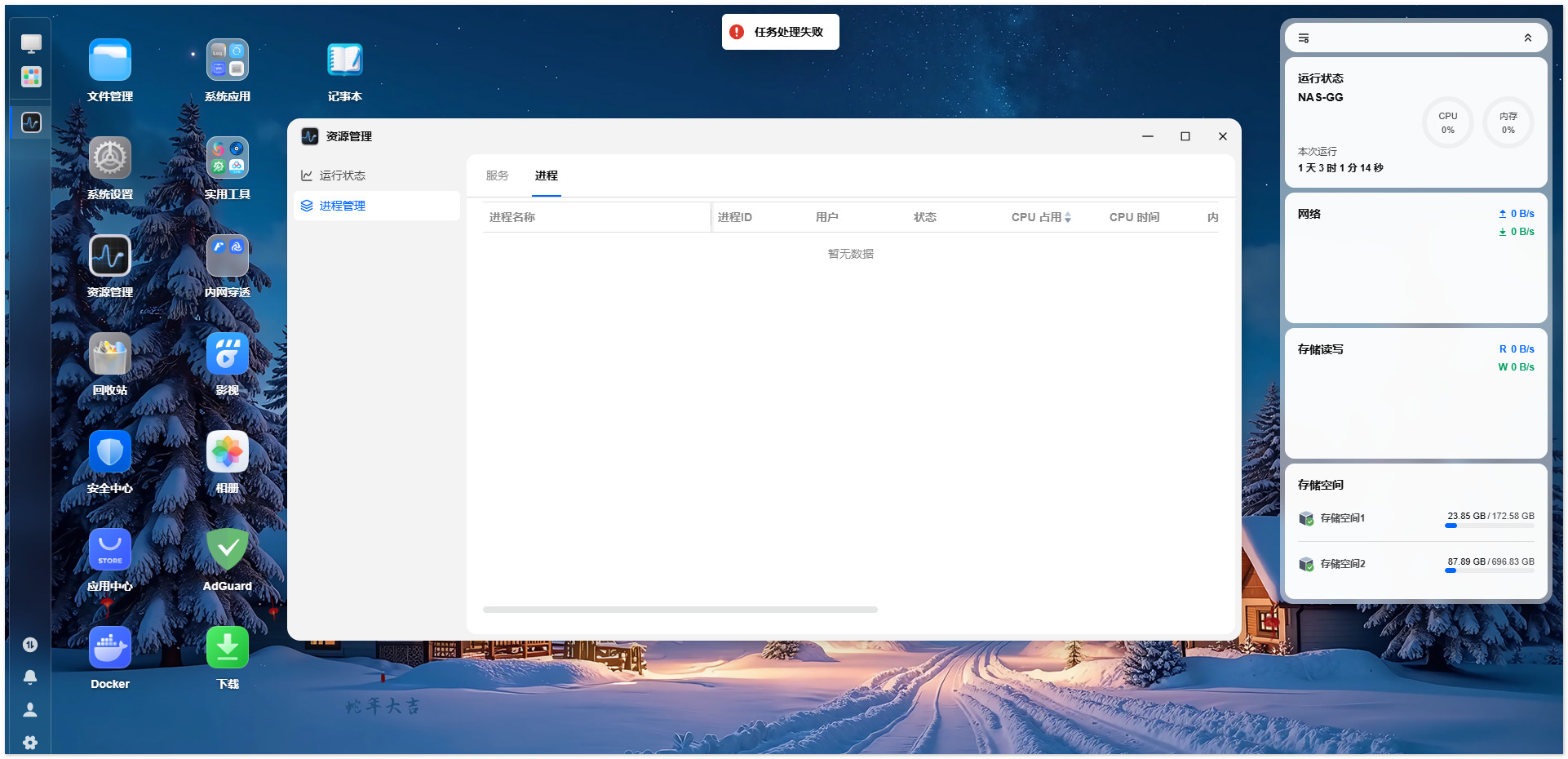Click the 存储空间1 usage row
This screenshot has width=1568, height=759.
[1416, 519]
